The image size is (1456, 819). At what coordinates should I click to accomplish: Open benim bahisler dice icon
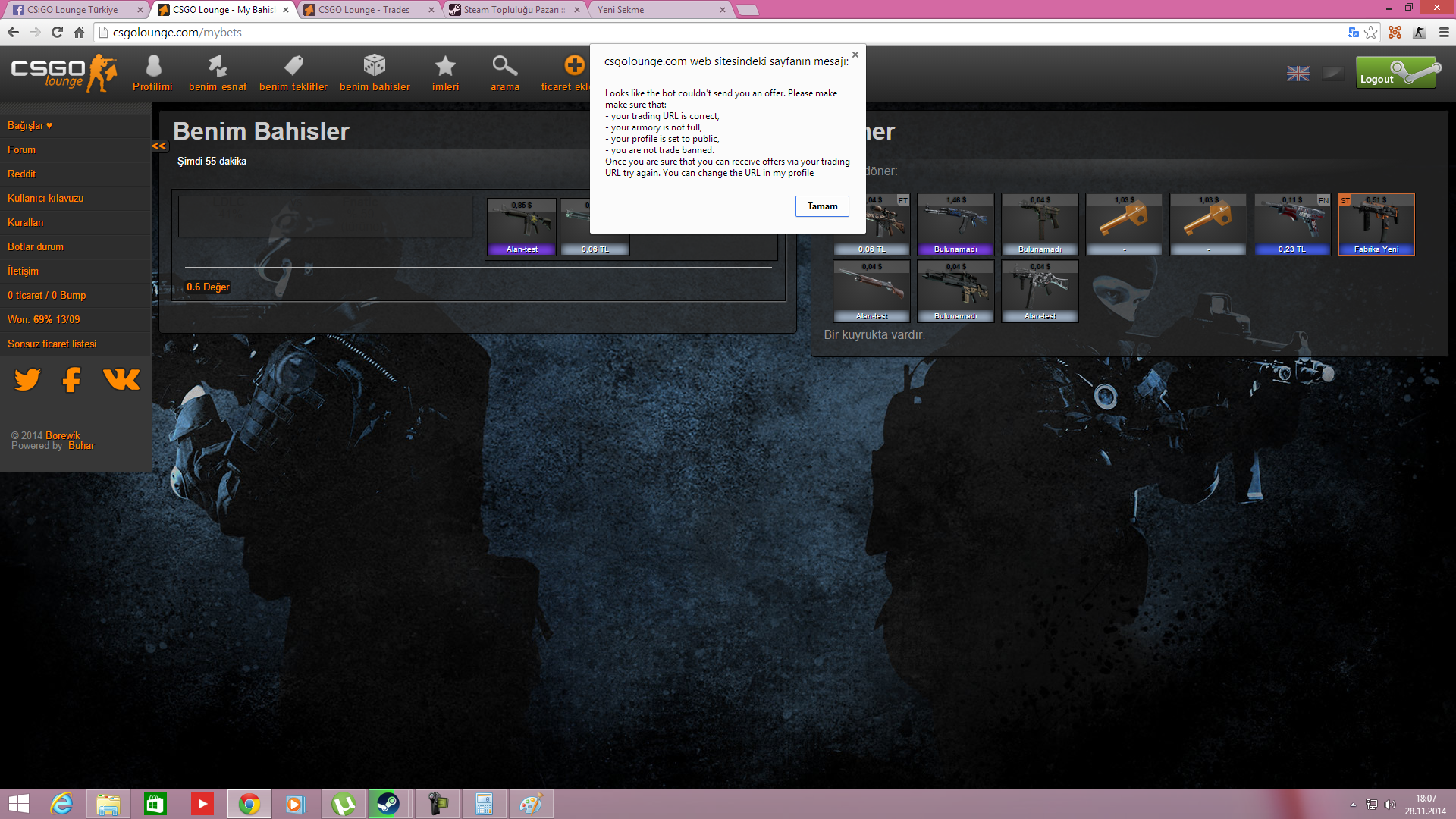(x=375, y=74)
